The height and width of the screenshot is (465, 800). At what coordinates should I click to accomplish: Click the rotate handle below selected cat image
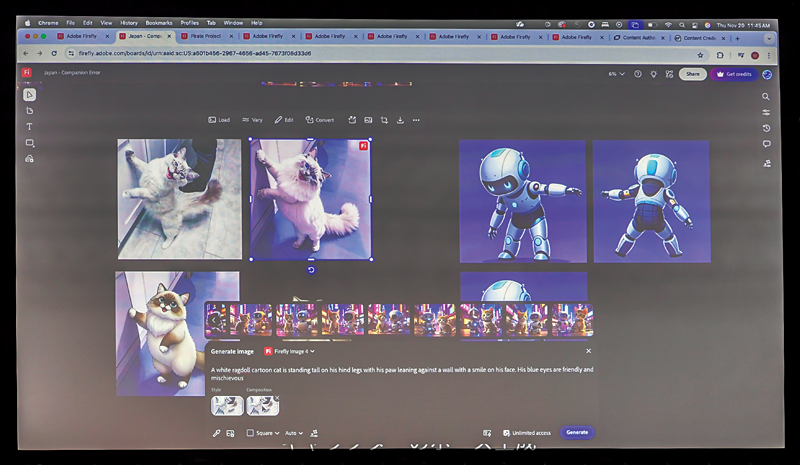(x=311, y=270)
